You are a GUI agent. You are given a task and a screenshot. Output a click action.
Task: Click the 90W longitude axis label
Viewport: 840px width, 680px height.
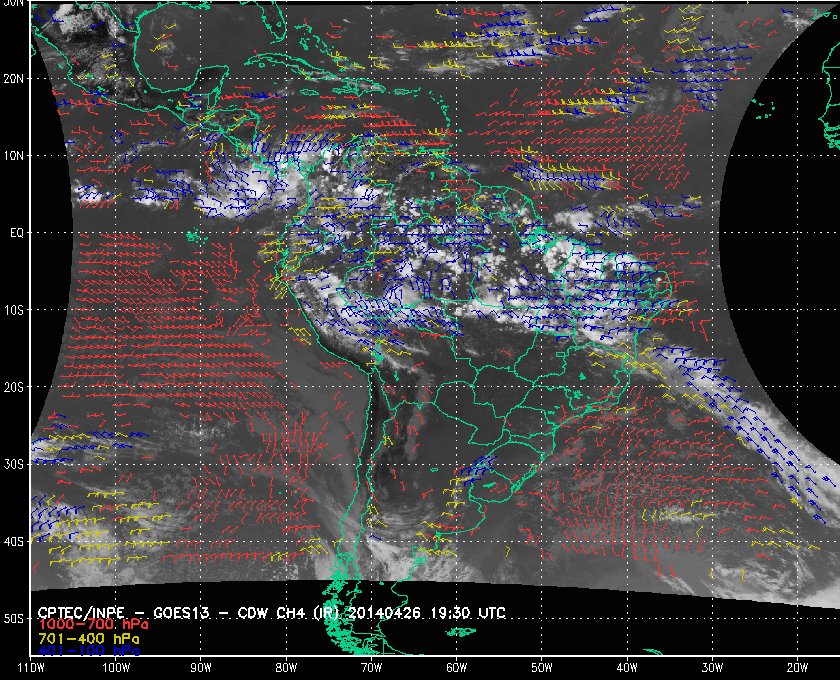click(x=201, y=667)
